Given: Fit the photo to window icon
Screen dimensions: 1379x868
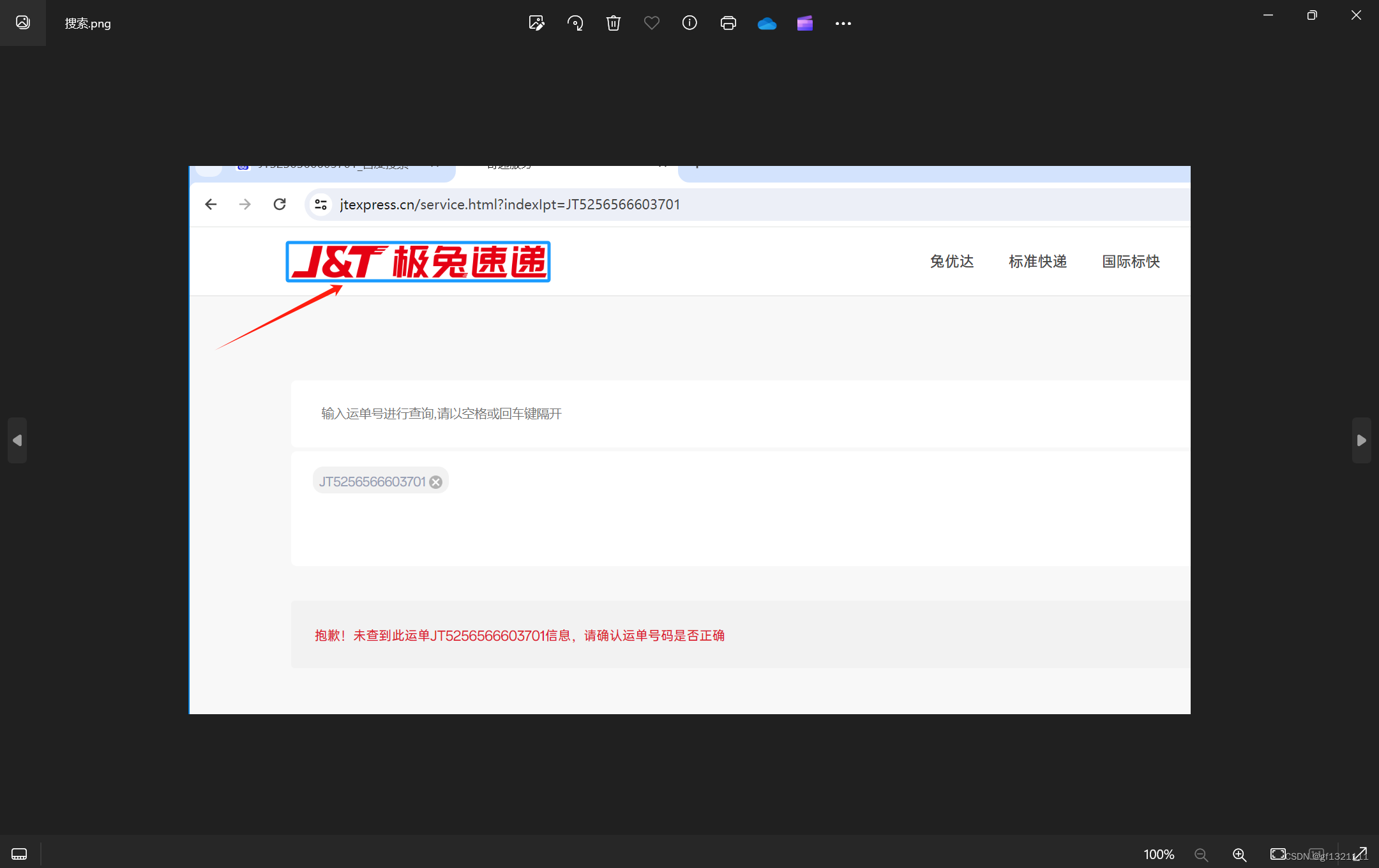Looking at the screenshot, I should [x=1277, y=854].
